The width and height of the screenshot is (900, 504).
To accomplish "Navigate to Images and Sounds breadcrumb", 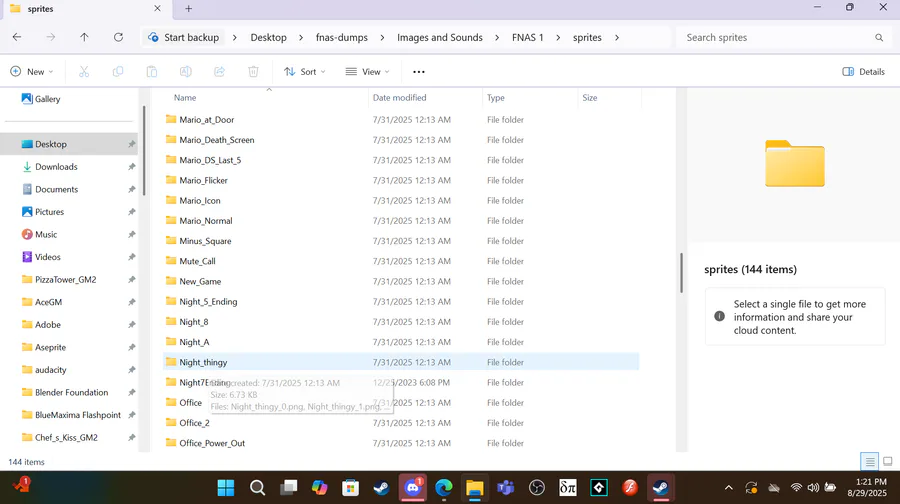I will 440,37.
